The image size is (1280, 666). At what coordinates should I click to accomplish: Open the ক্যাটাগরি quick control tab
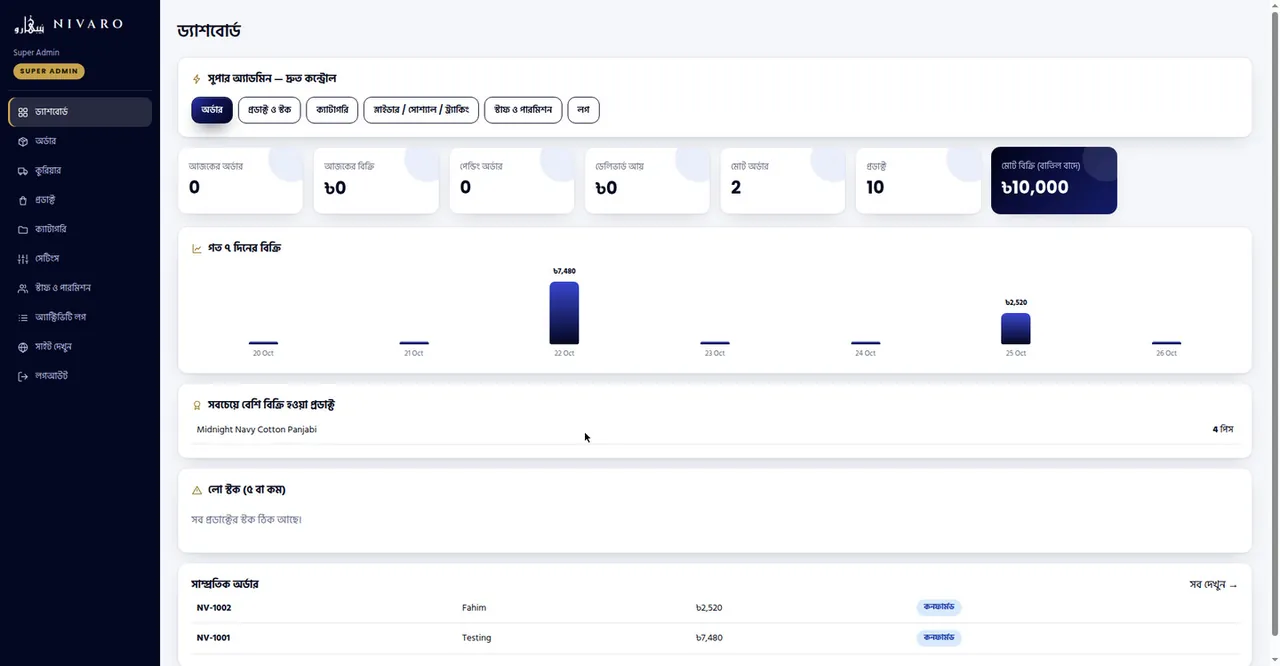click(332, 110)
